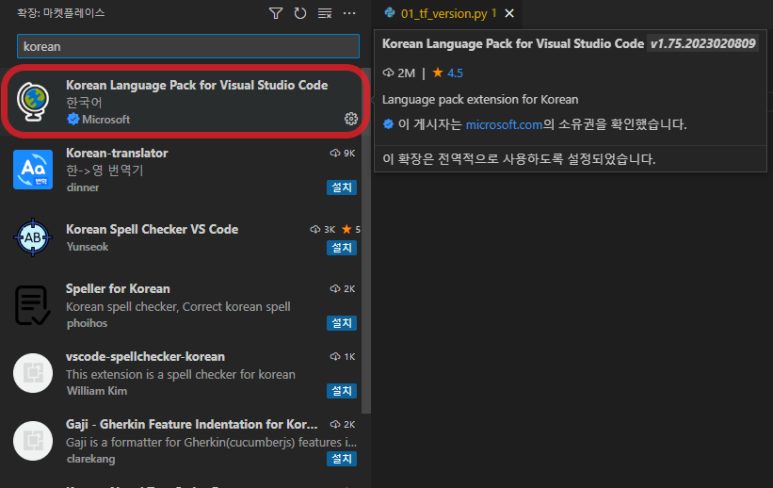773x488 pixels.
Task: Select the Speller for Korean document icon
Action: (33, 305)
